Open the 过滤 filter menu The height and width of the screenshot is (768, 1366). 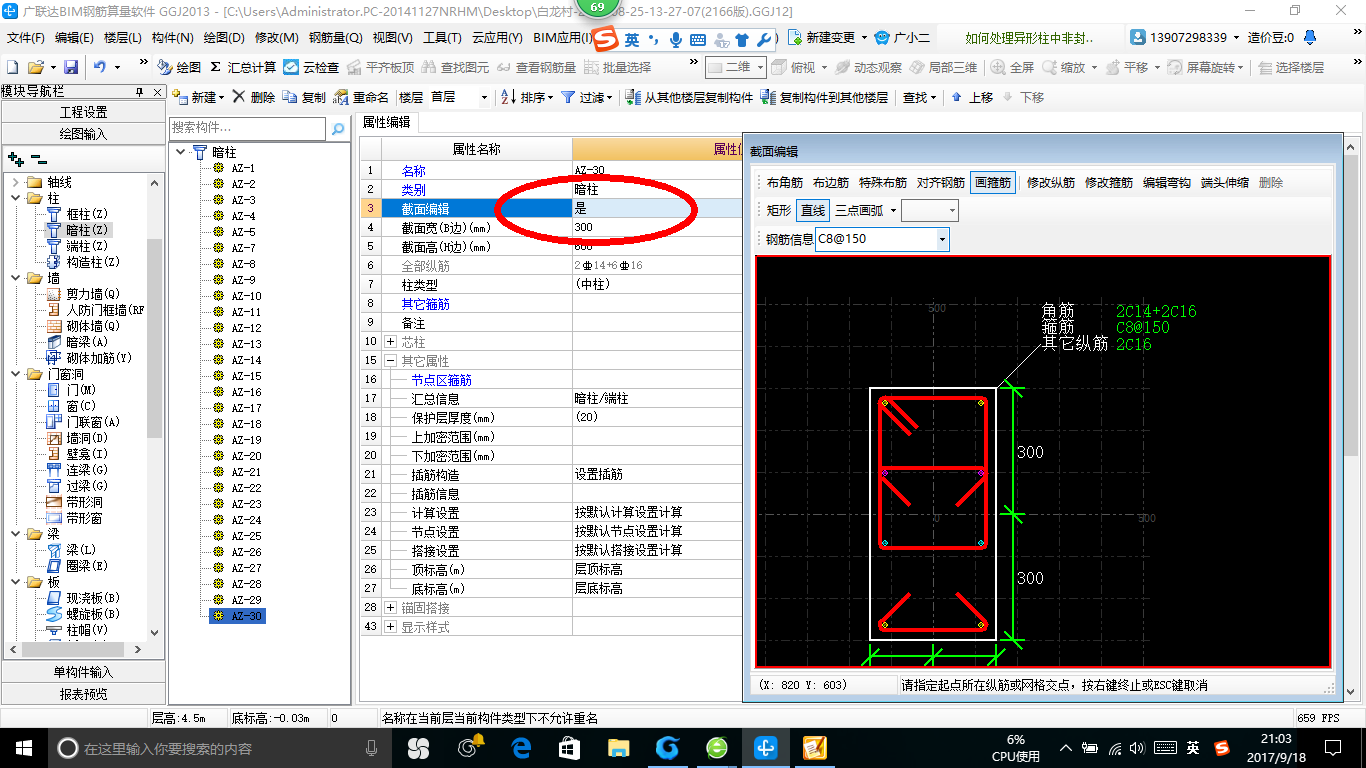(586, 97)
